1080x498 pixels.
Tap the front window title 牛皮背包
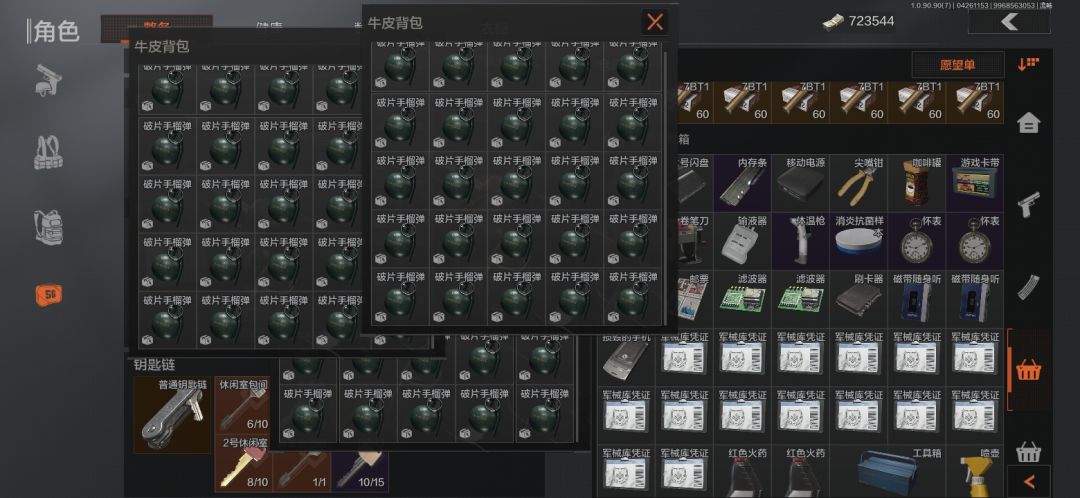(395, 23)
